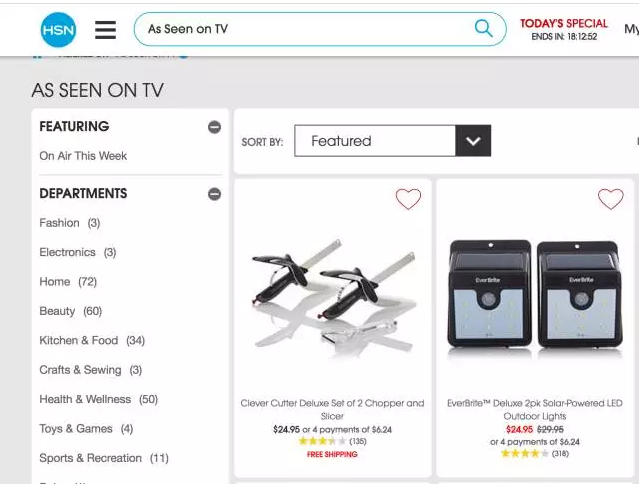Collapse the Departments section
The image size is (641, 484).
click(x=214, y=194)
